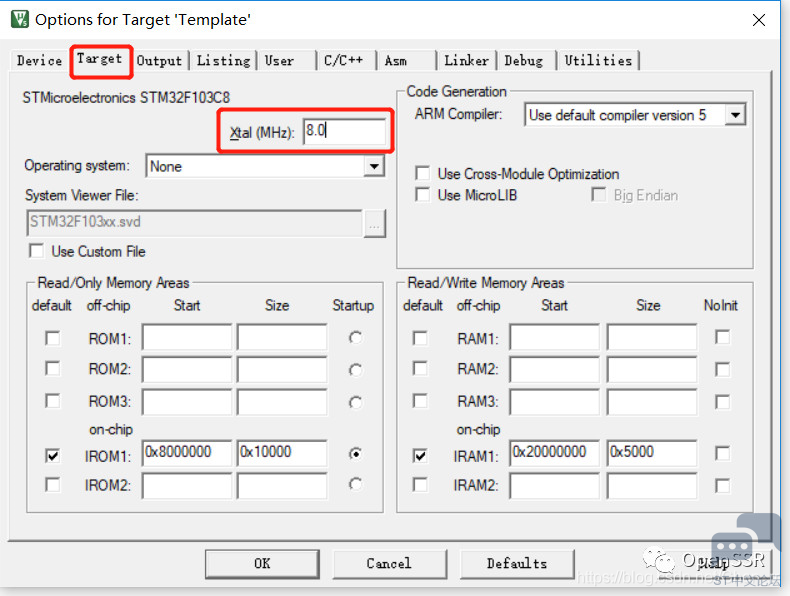The height and width of the screenshot is (596, 790).
Task: Open the Output tab
Action: [x=159, y=60]
